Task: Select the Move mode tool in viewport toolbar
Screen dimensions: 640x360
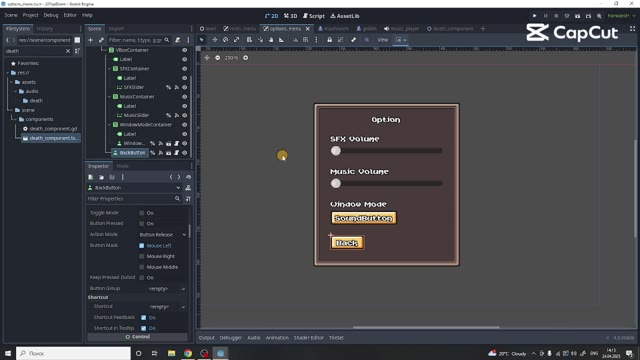Action: point(215,40)
